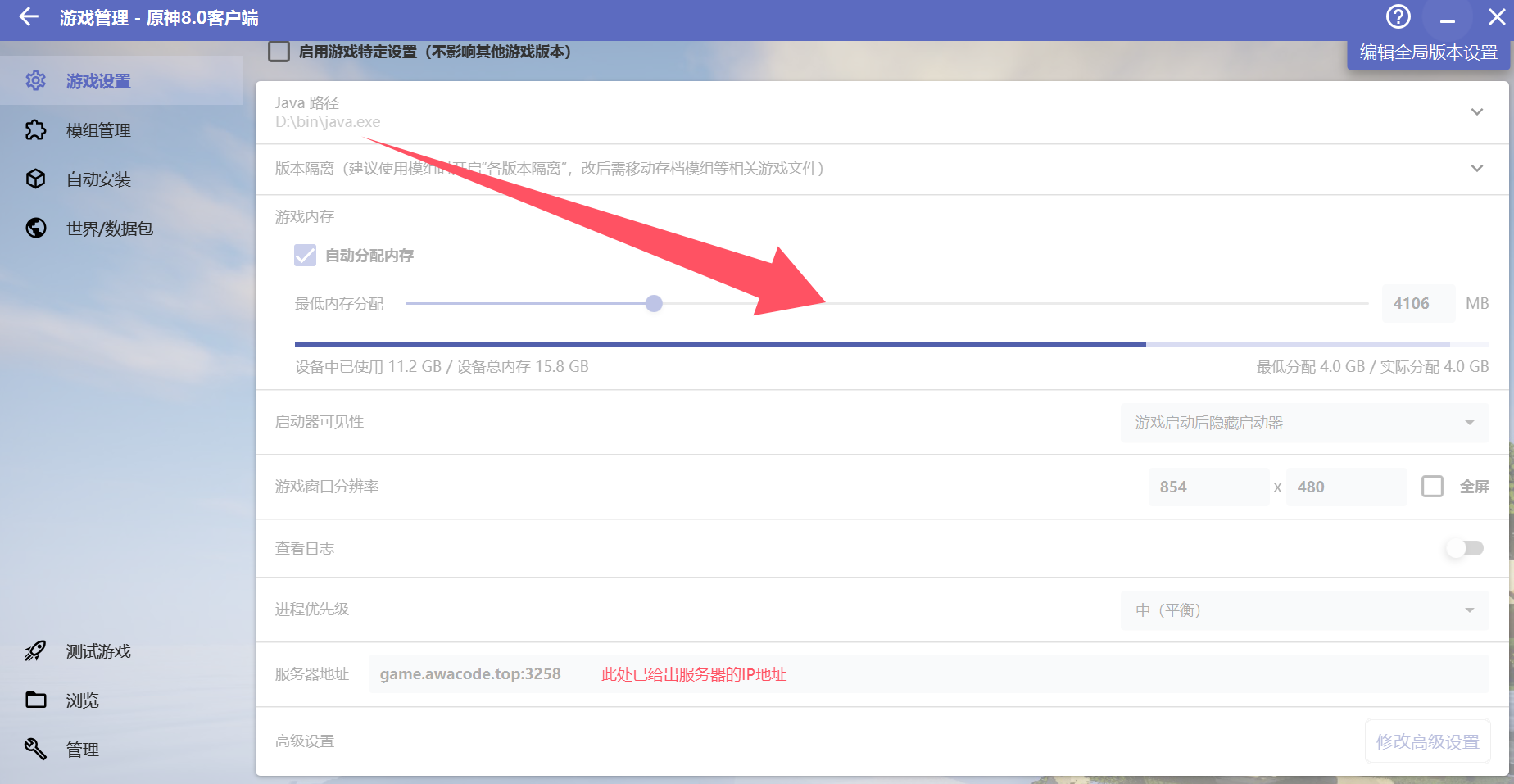Click the 高级设置 label
This screenshot has width=1514, height=784.
(x=305, y=741)
